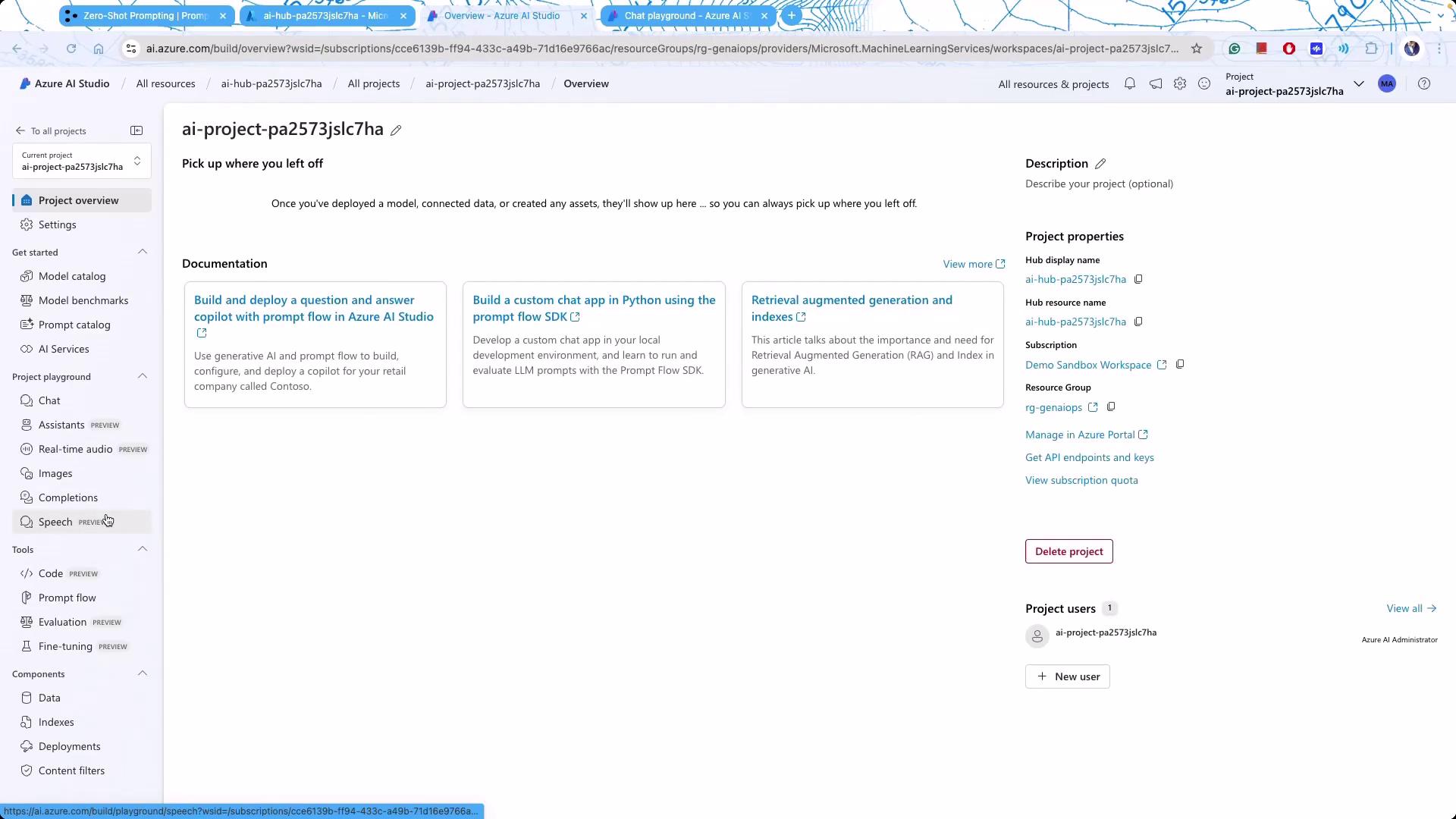This screenshot has height=819, width=1456.
Task: Copy the Hub display name
Action: 1138,279
